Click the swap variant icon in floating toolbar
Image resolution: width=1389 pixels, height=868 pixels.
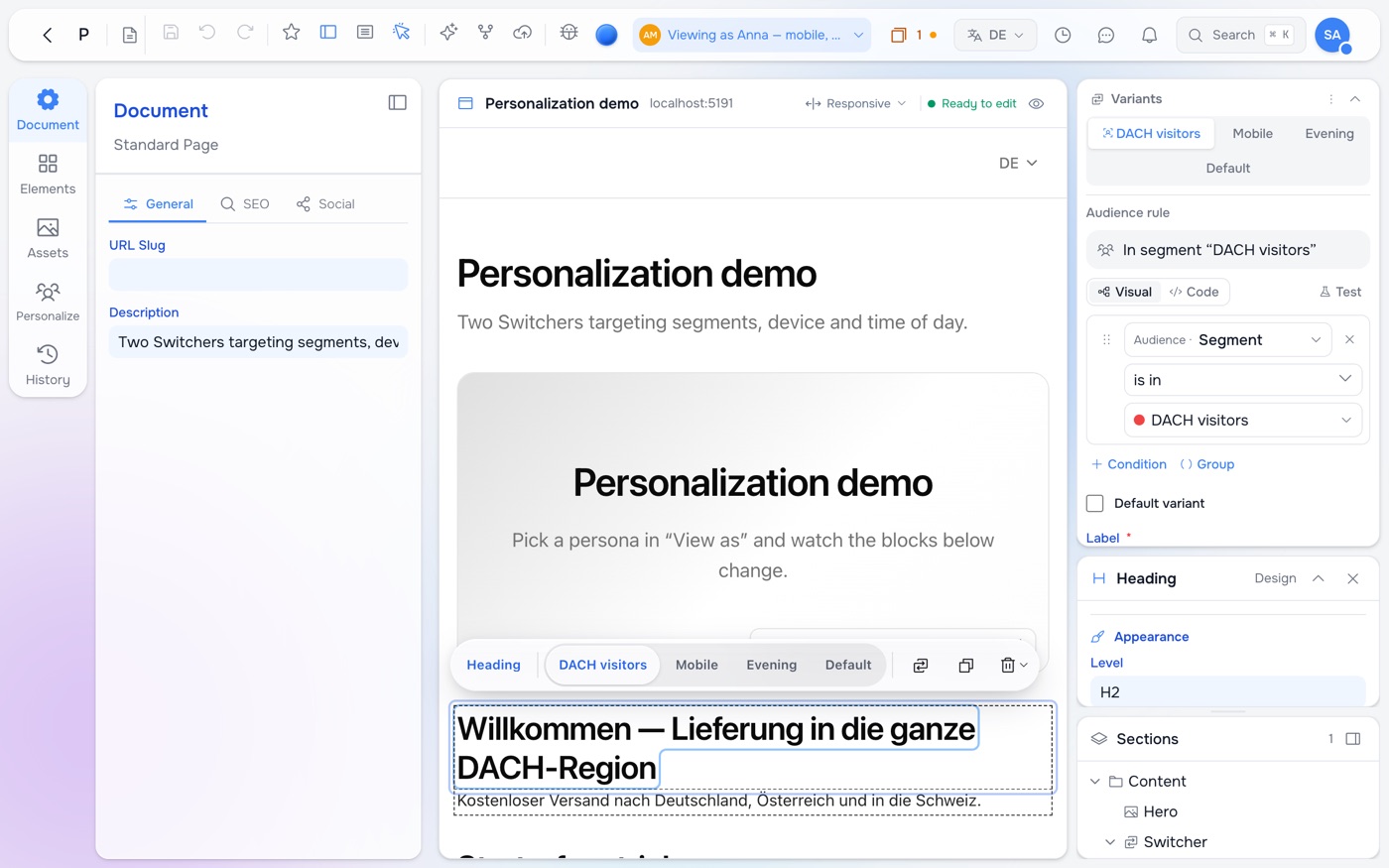click(x=921, y=666)
